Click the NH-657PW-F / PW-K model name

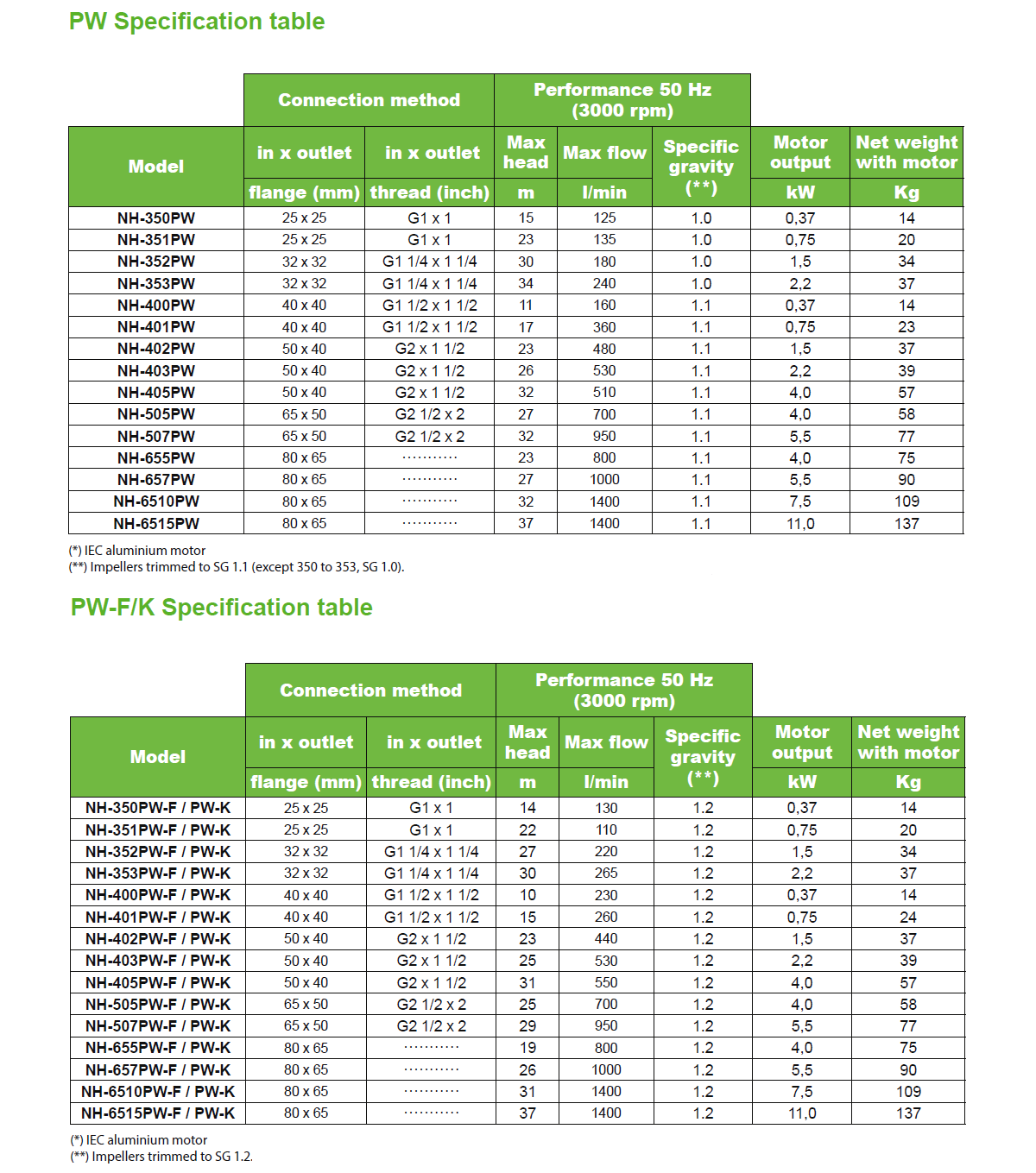[x=158, y=1070]
